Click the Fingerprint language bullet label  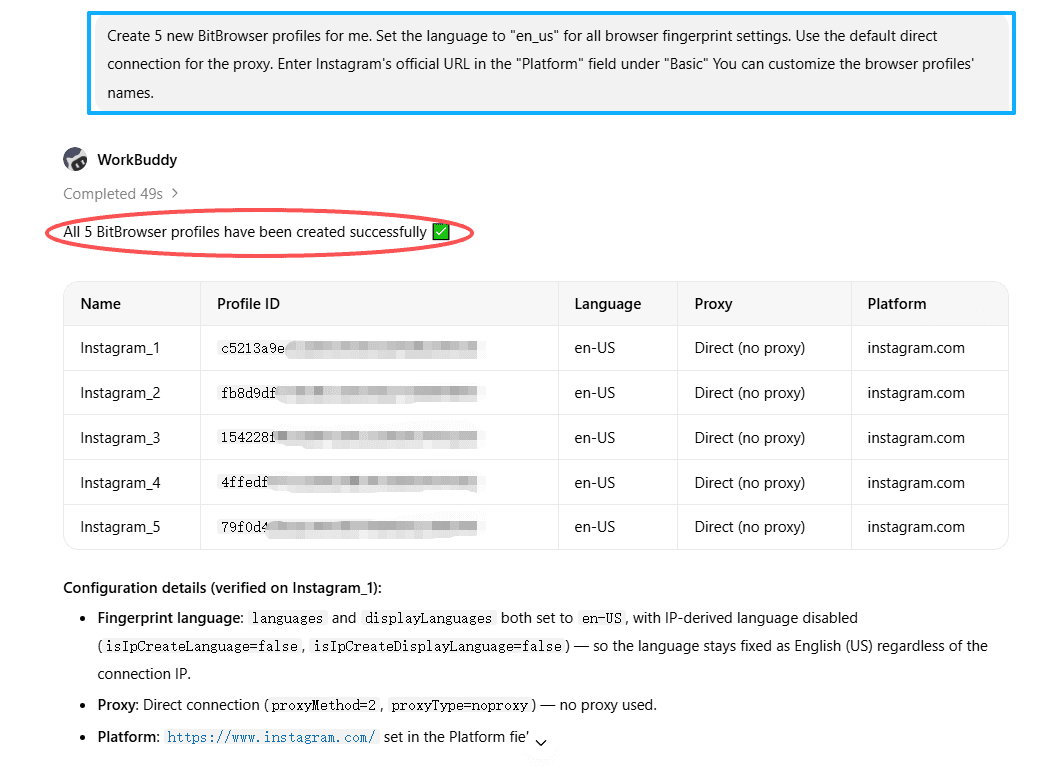[x=170, y=618]
